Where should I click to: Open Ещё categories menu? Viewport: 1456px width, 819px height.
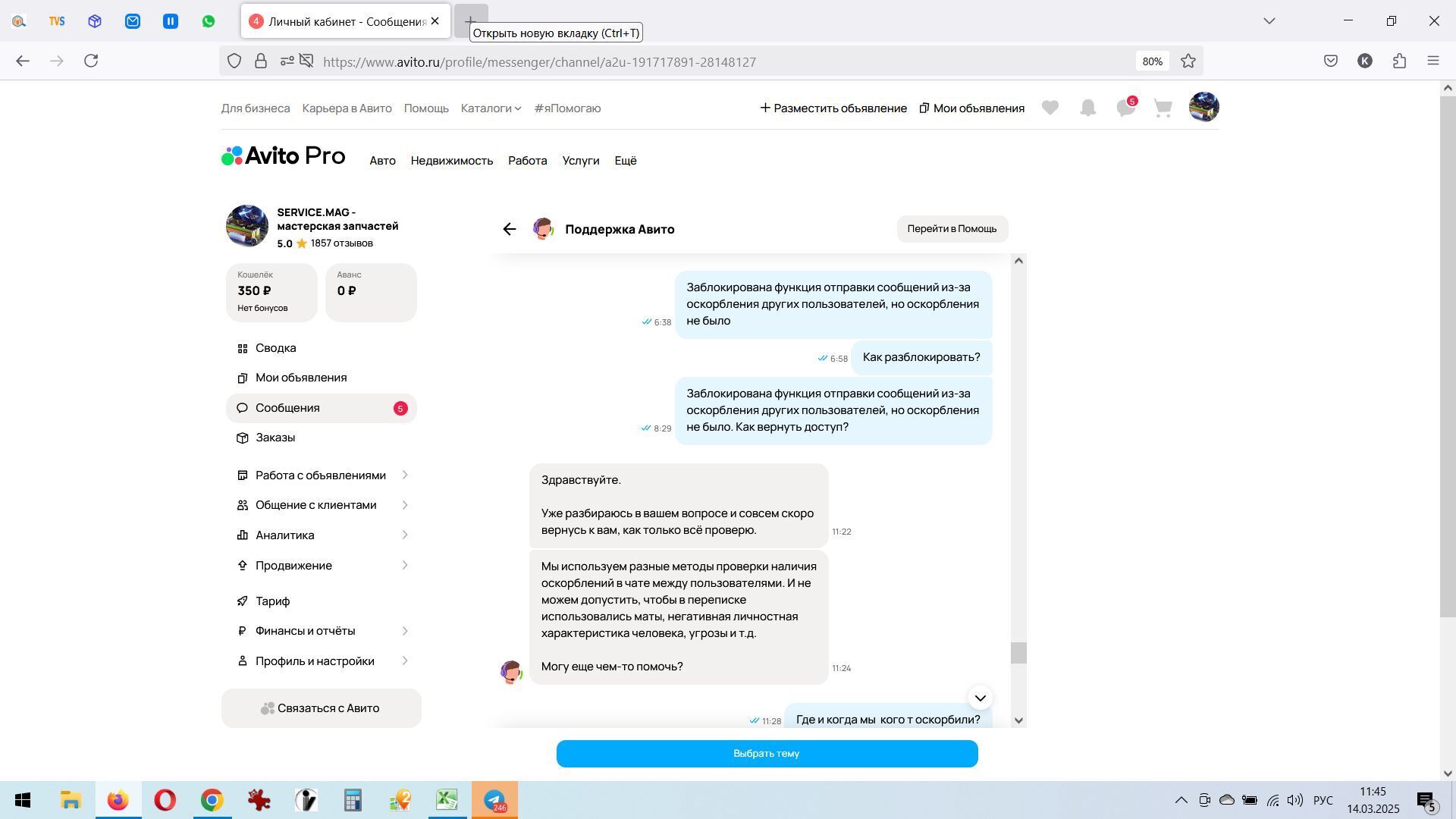pos(626,161)
